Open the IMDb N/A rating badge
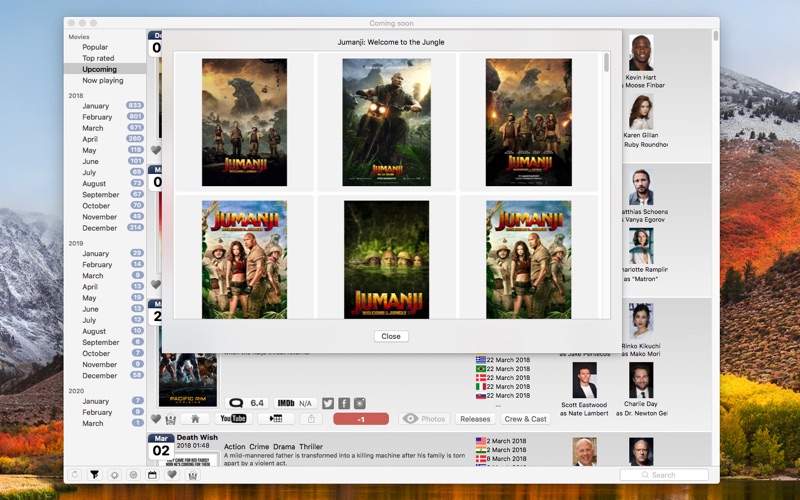Viewport: 800px width, 500px height. 295,403
